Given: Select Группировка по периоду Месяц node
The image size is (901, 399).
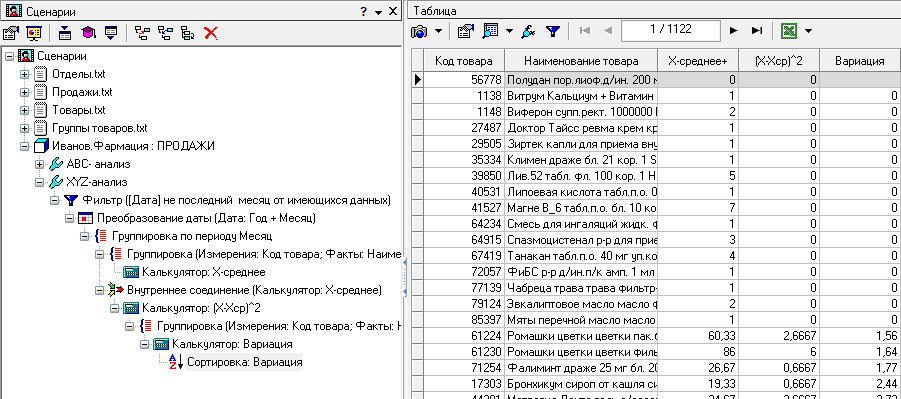Looking at the screenshot, I should (x=192, y=236).
